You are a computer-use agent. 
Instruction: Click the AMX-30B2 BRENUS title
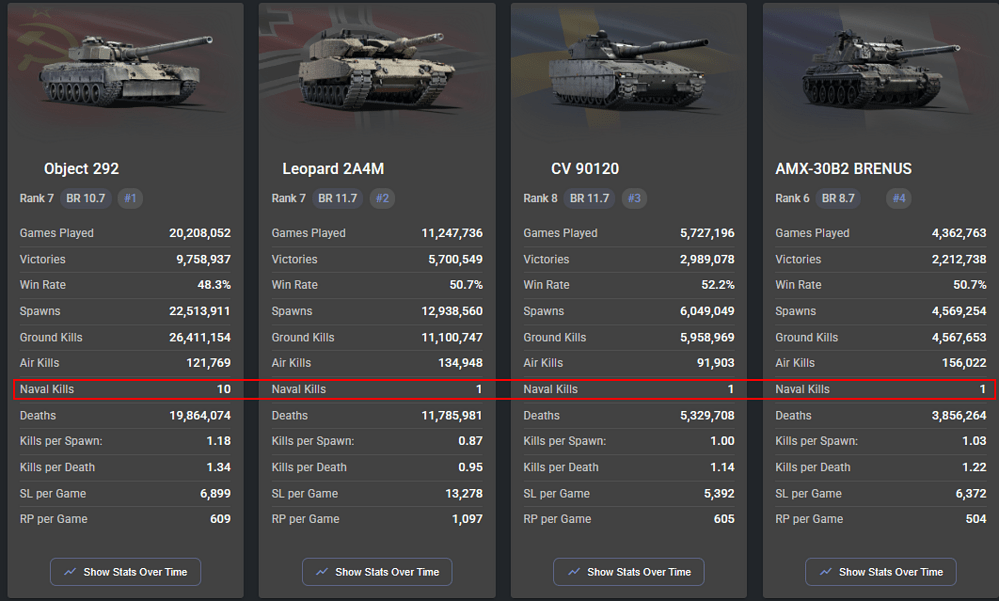pyautogui.click(x=843, y=169)
